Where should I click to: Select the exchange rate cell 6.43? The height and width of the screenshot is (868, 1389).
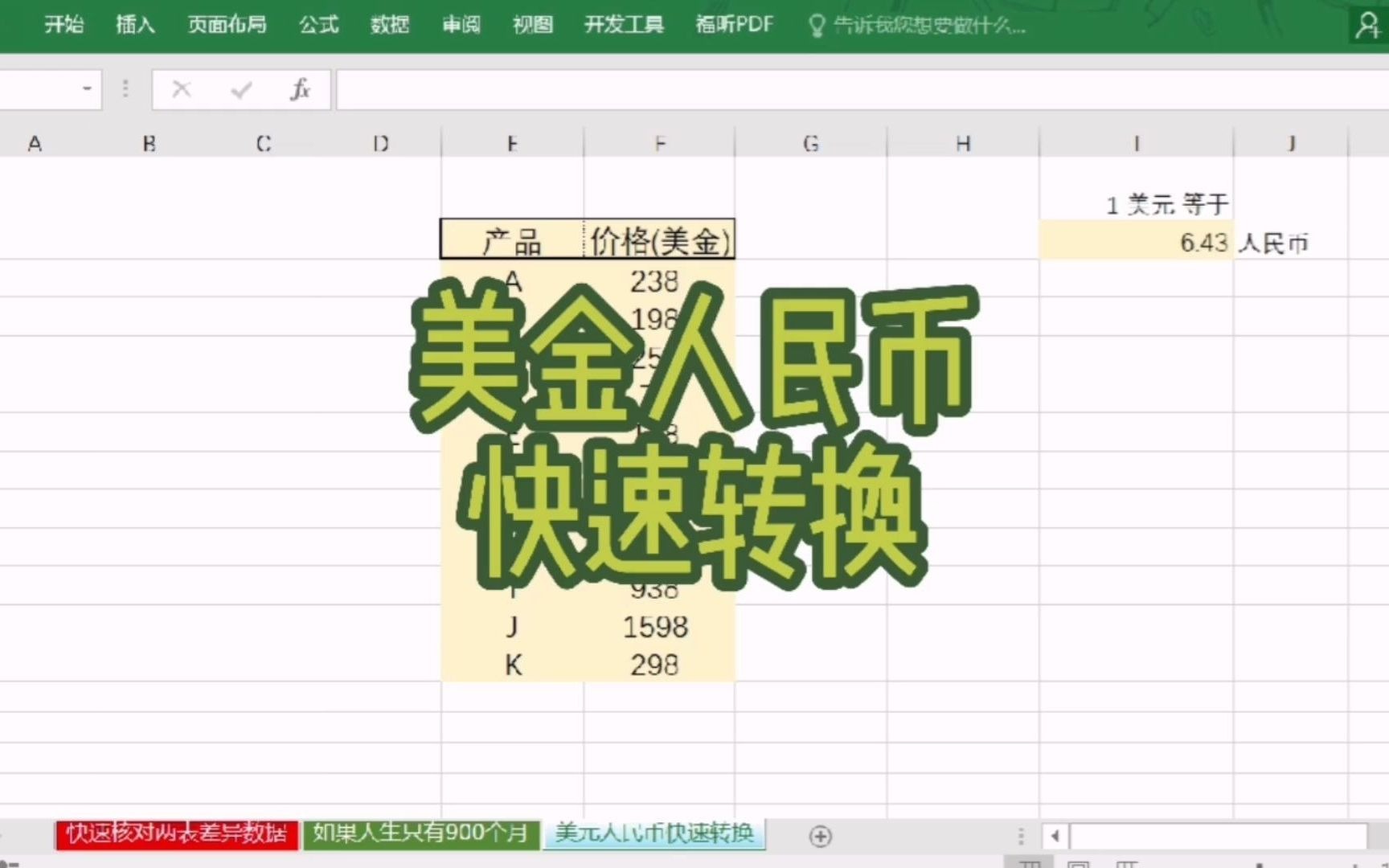point(1137,241)
